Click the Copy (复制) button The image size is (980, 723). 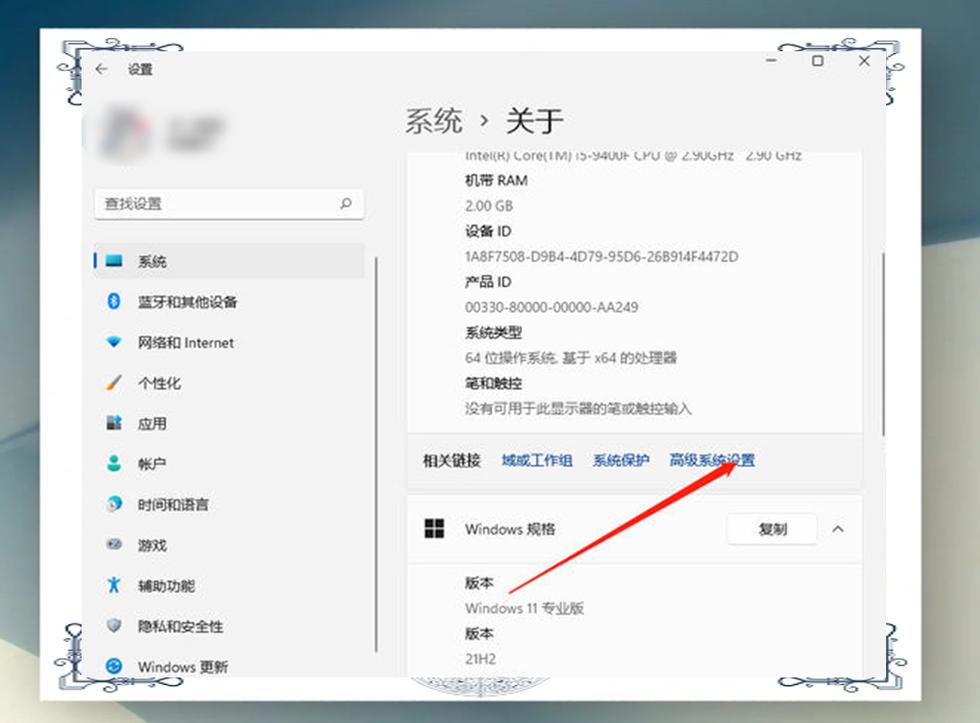[x=772, y=529]
